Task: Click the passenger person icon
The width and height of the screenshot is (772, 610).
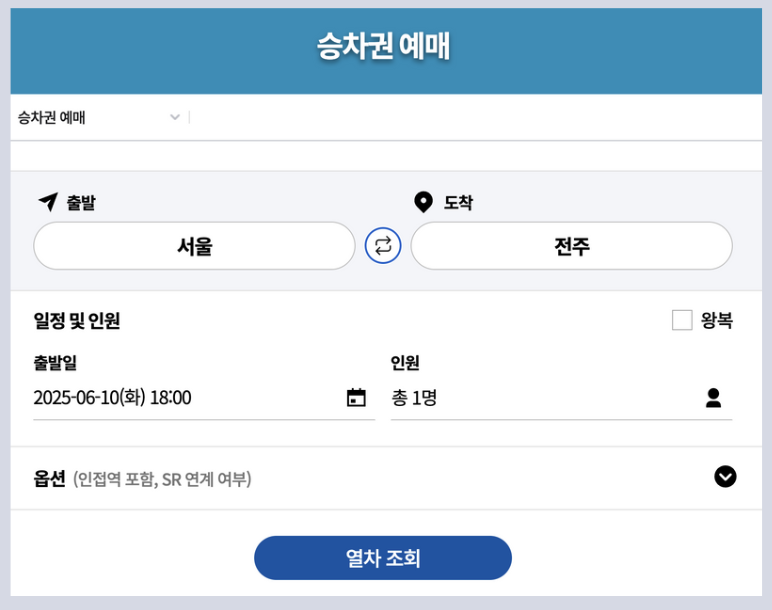Action: [713, 398]
